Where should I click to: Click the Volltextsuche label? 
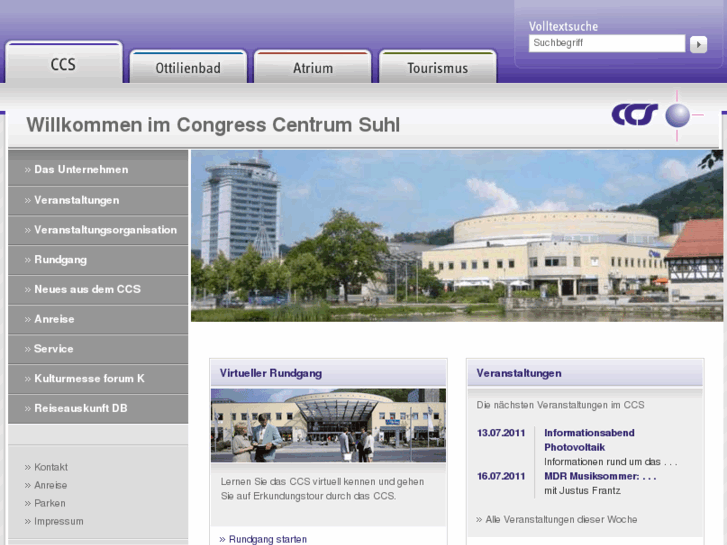tap(563, 26)
